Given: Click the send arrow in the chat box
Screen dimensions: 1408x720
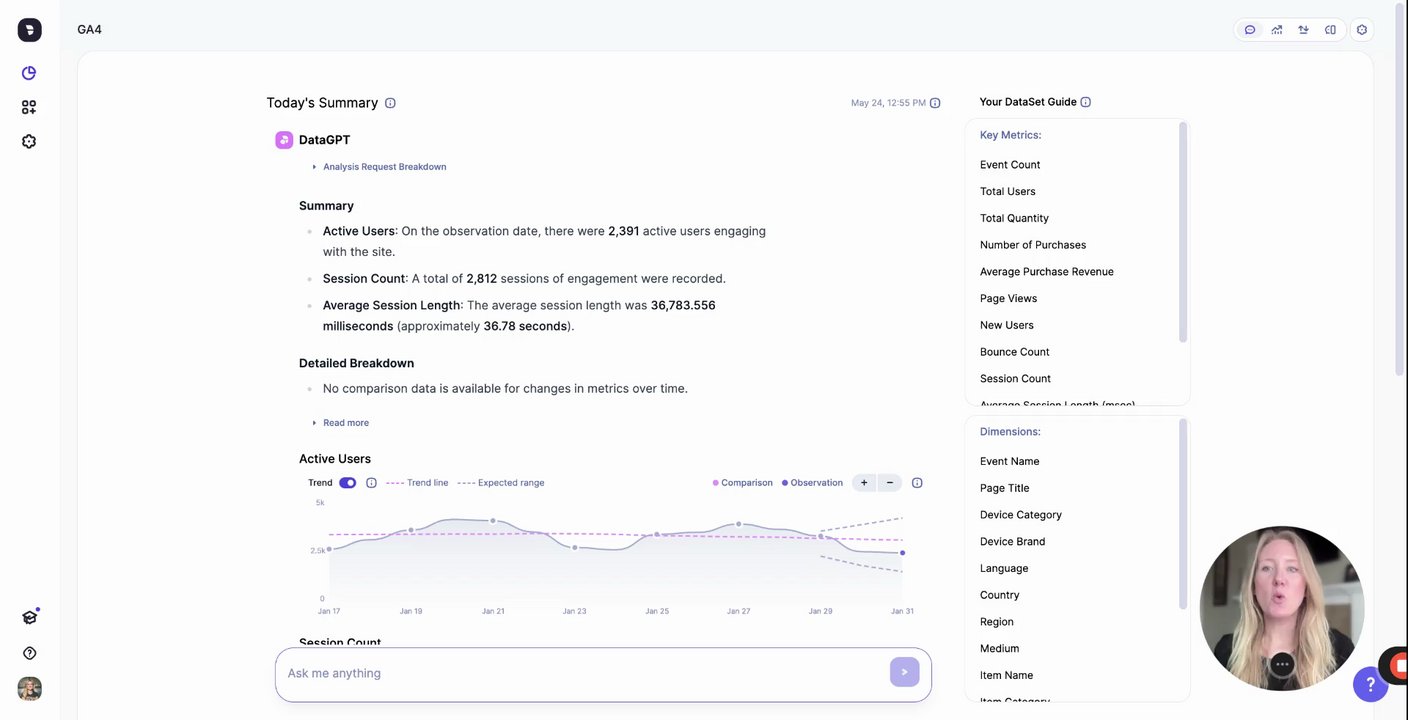Looking at the screenshot, I should point(904,672).
